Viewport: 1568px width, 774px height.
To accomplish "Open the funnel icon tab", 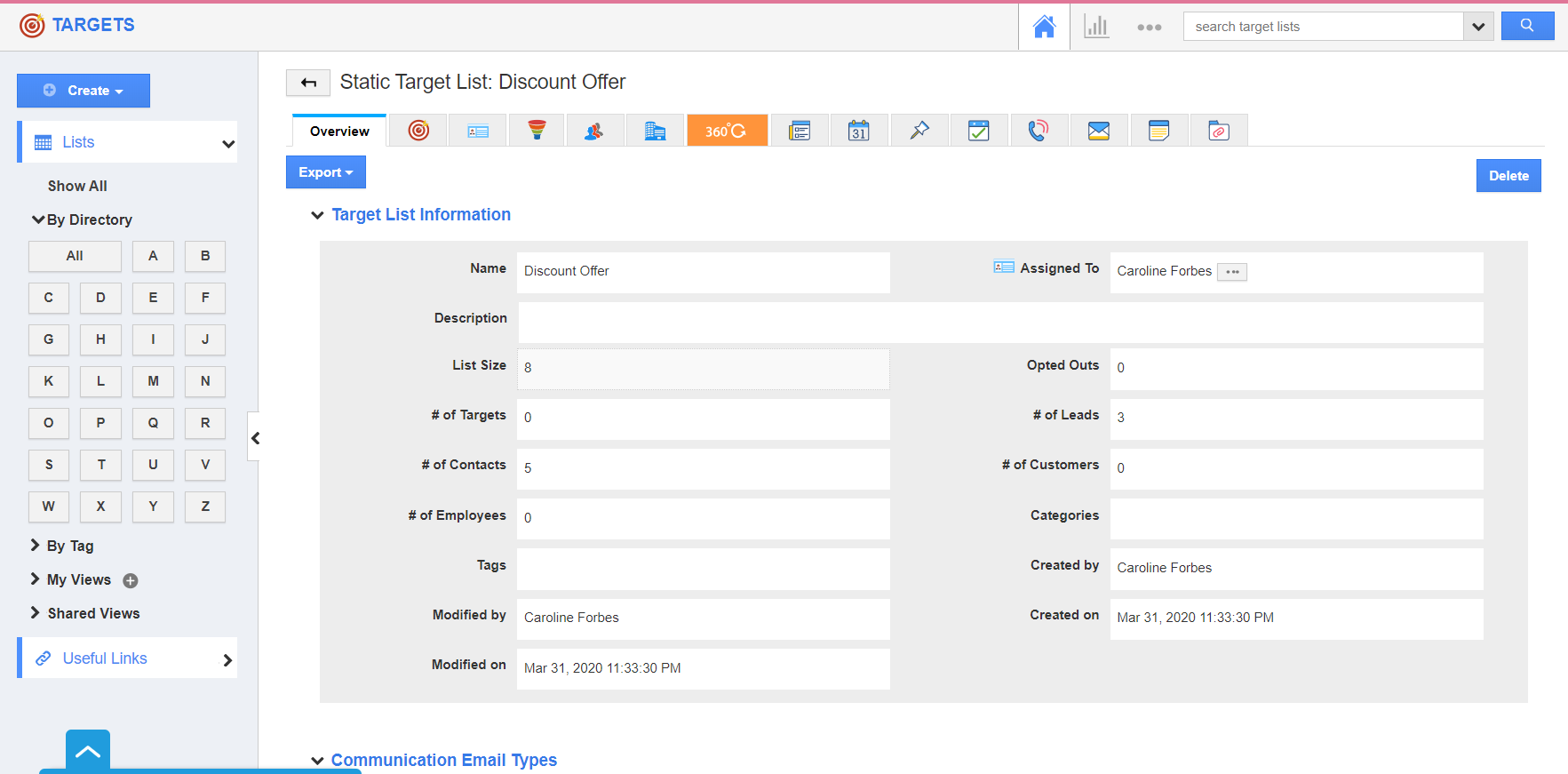I will (537, 131).
